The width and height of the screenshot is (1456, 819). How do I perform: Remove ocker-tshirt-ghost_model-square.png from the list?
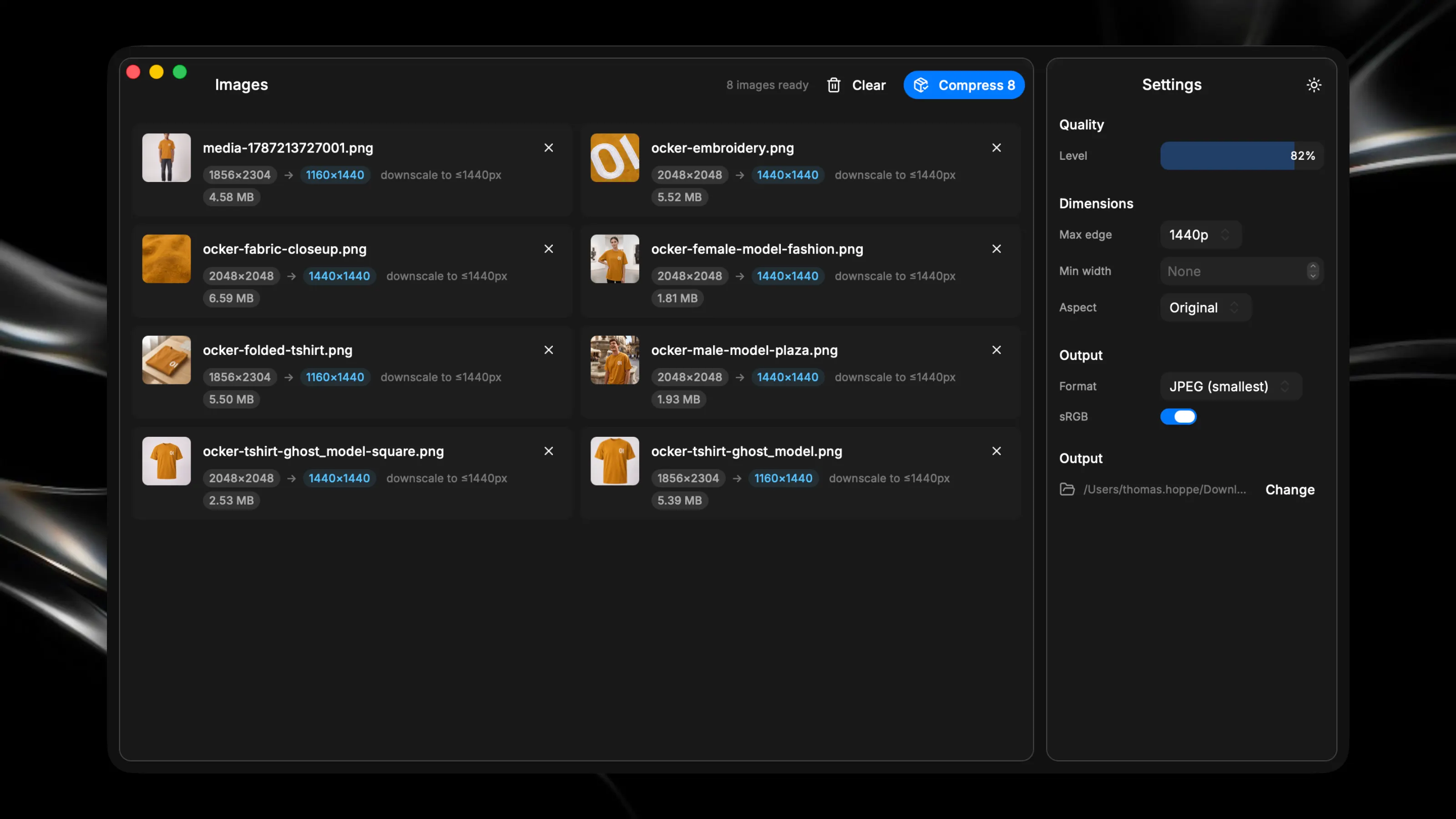coord(548,451)
